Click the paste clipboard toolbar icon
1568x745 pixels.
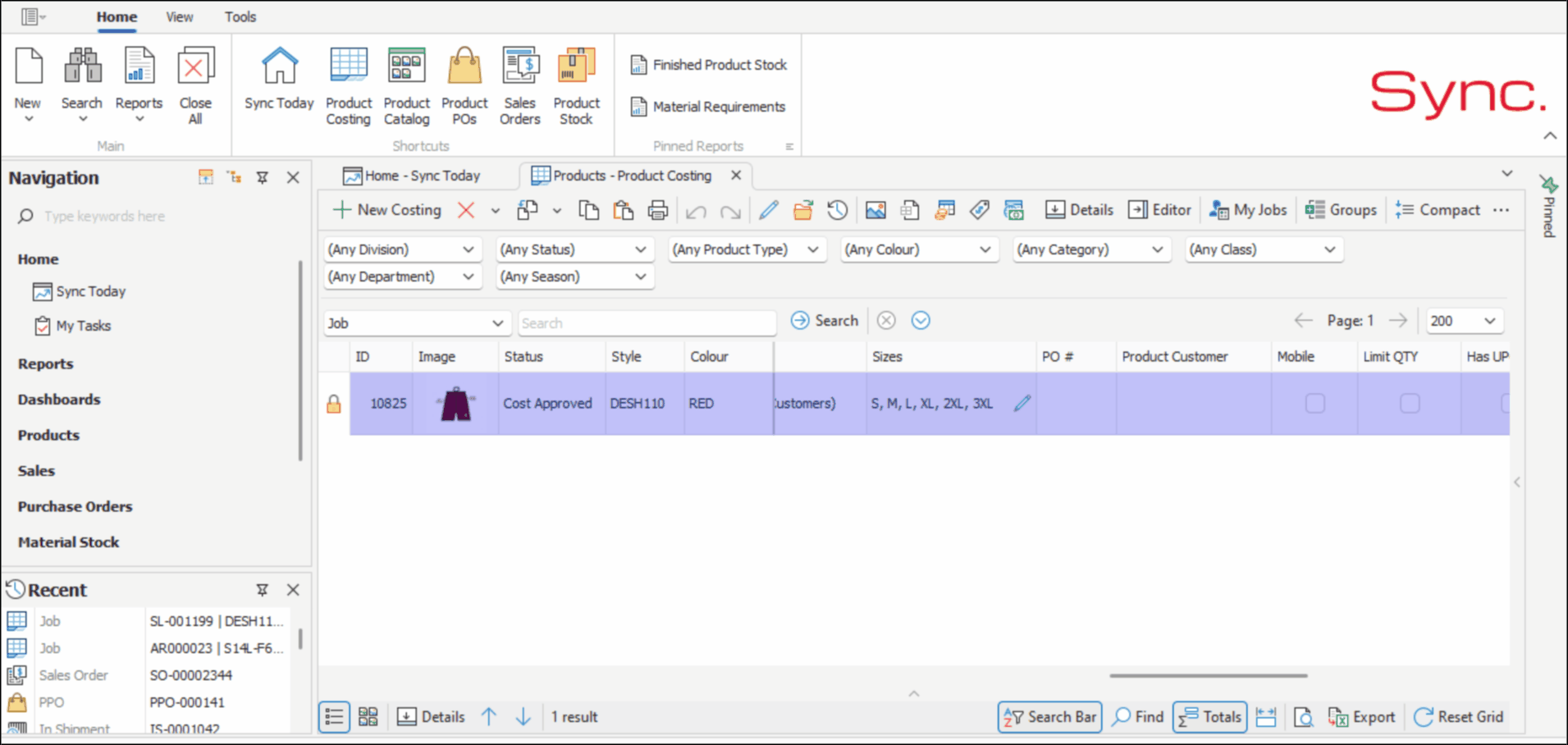624,211
